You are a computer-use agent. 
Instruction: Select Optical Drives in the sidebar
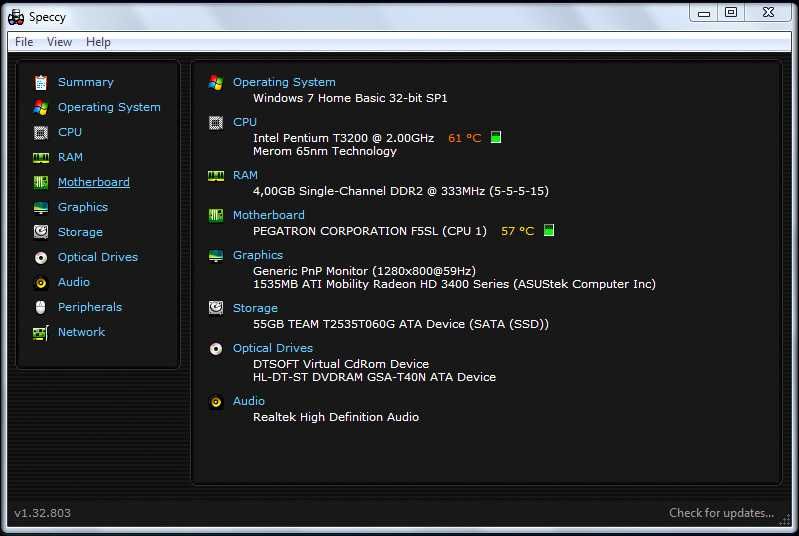(x=98, y=257)
